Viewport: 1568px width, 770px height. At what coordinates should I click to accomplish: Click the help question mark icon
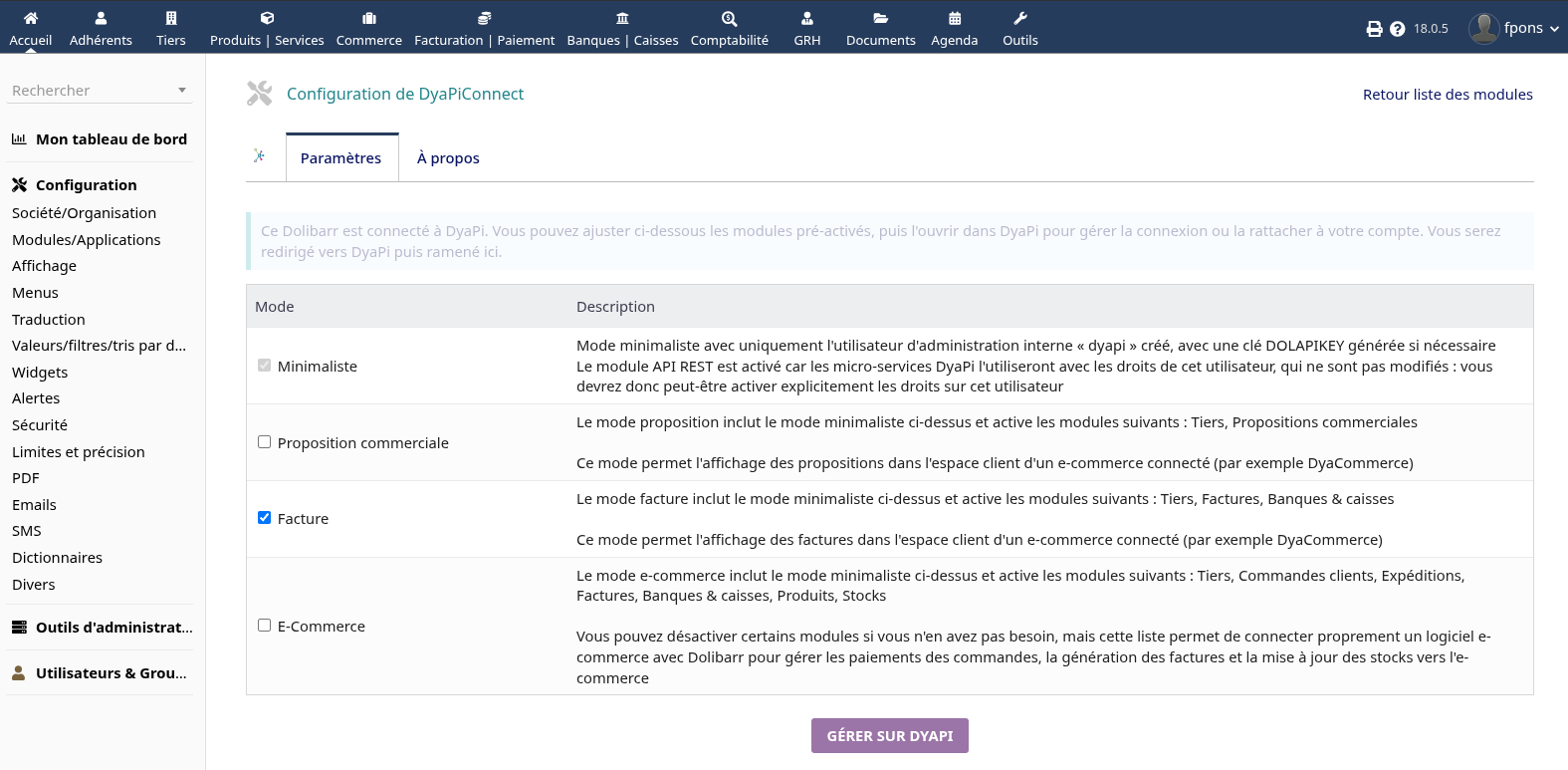(1398, 29)
